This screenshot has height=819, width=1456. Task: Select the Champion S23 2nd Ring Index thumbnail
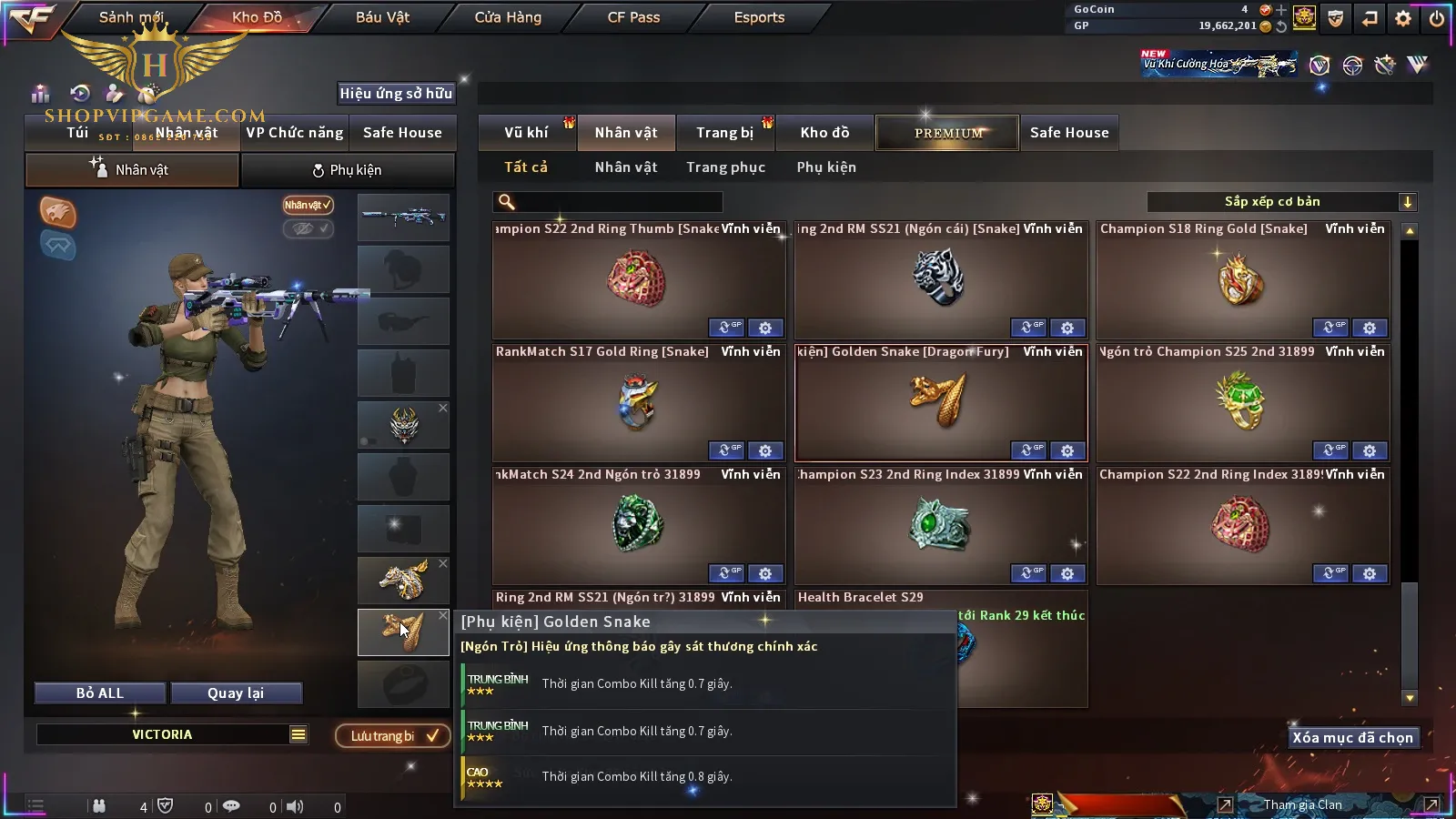[941, 525]
